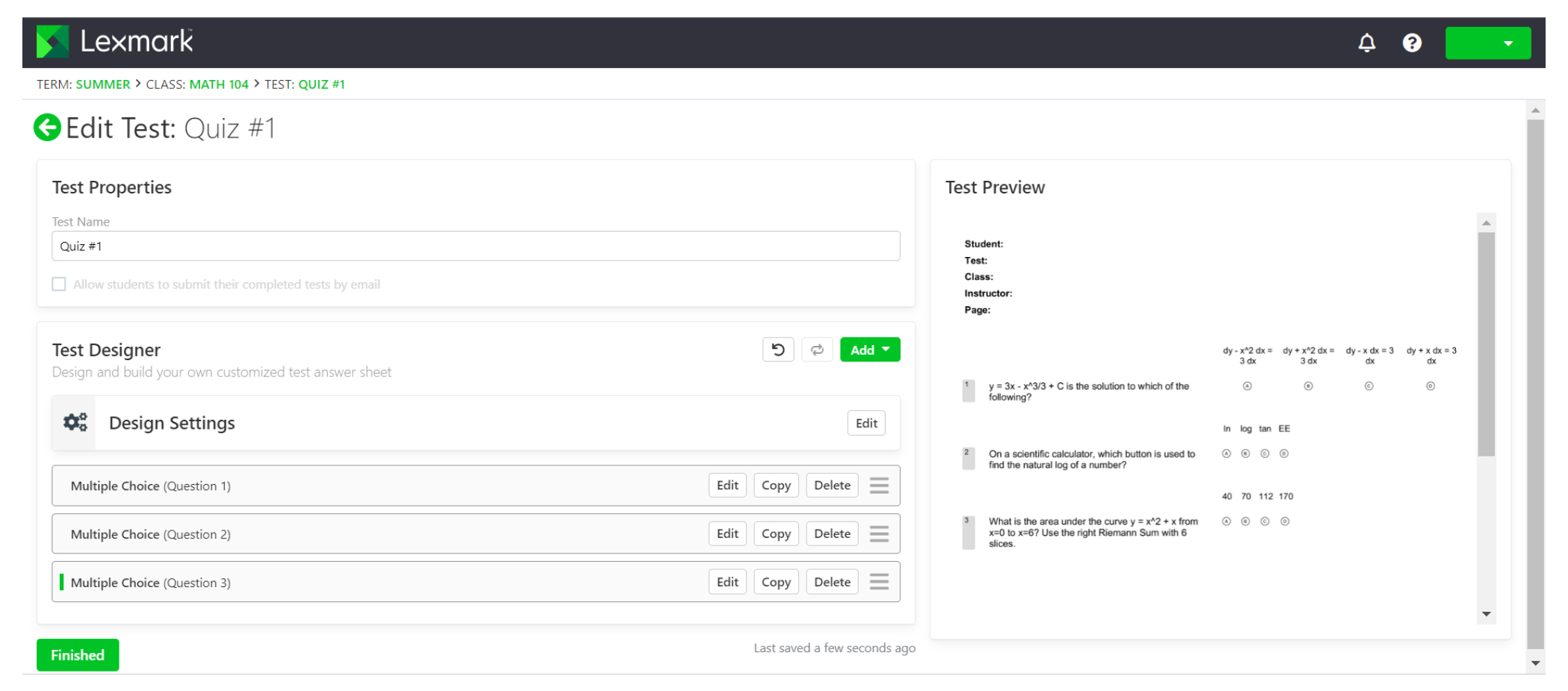Open the SUMMER term breadcrumb link
1568x691 pixels.
pos(103,84)
